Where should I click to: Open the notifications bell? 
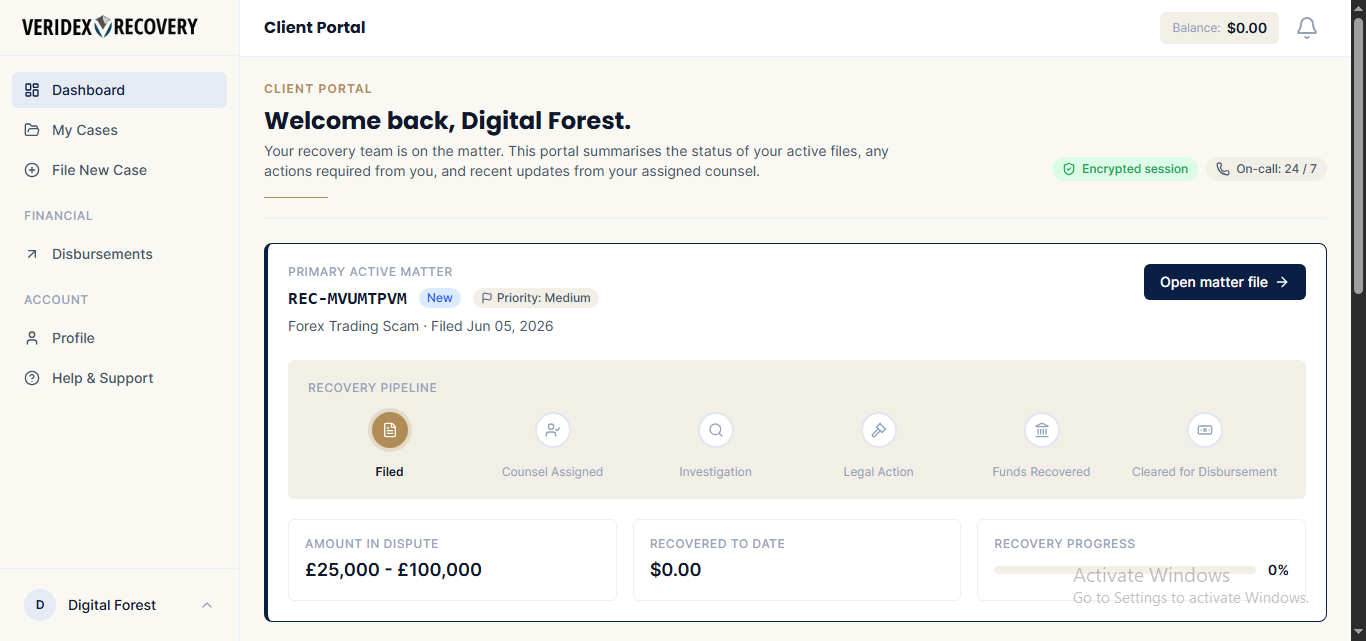(x=1306, y=28)
